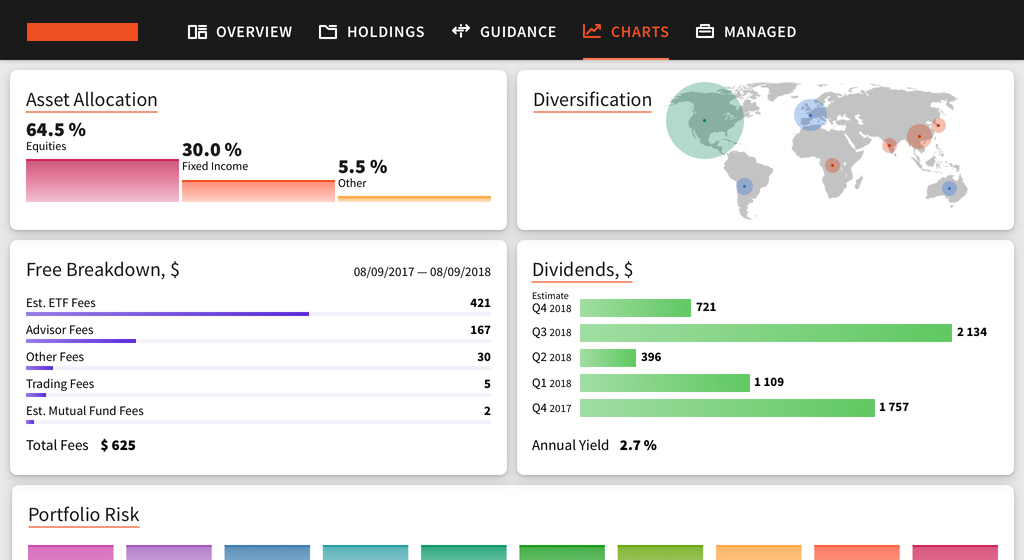Image resolution: width=1024 pixels, height=560 pixels.
Task: Select the Australia blue bubble on map
Action: click(x=949, y=189)
